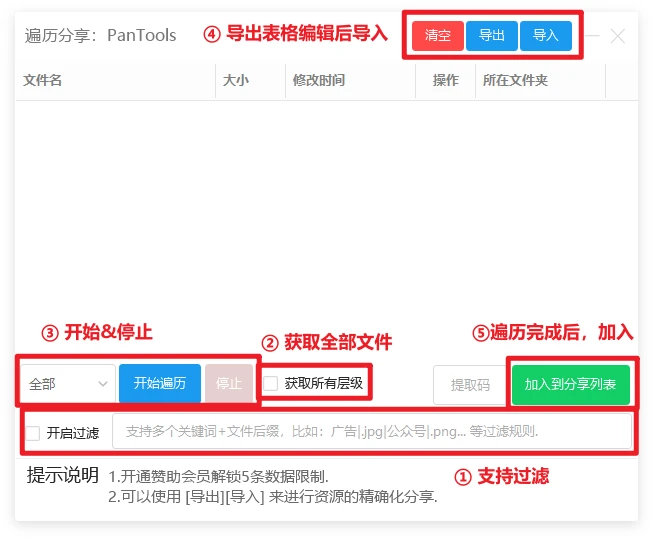Click the 大小 column header

tap(235, 80)
